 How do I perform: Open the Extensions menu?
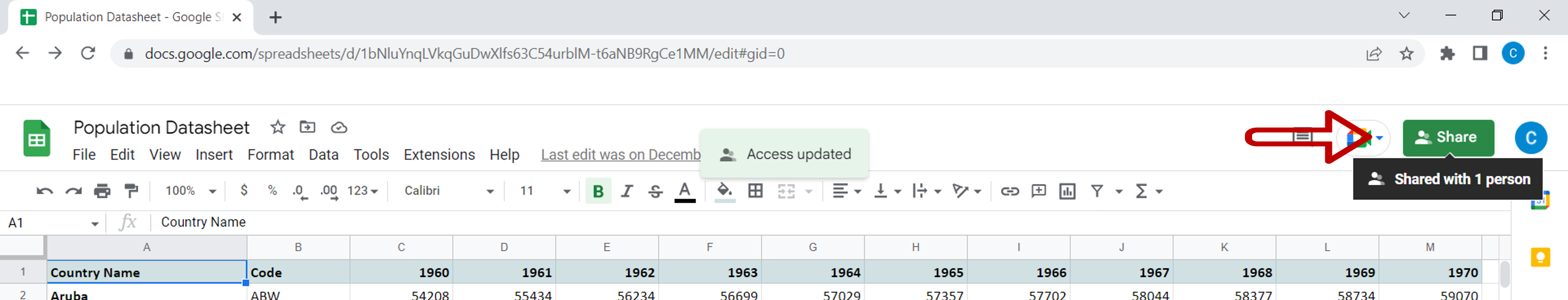[x=439, y=155]
